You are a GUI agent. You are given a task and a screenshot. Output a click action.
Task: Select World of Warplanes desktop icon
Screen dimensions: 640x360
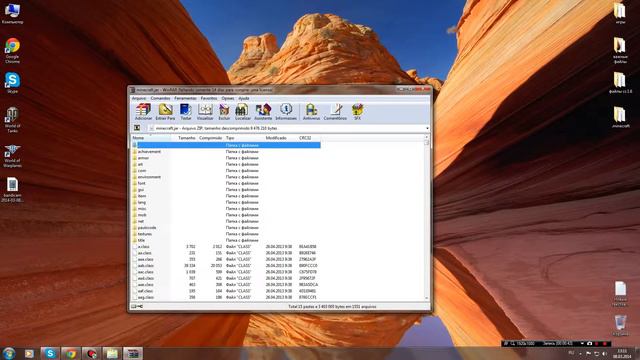click(13, 156)
